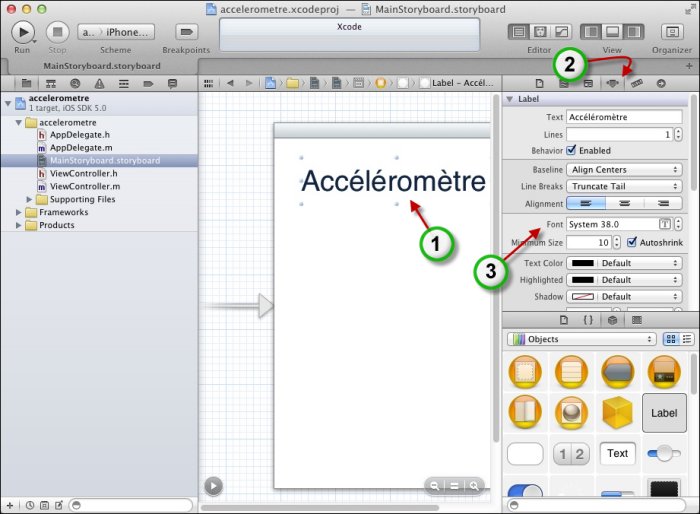Expand the Products folder
The height and width of the screenshot is (514, 700).
pos(18,225)
